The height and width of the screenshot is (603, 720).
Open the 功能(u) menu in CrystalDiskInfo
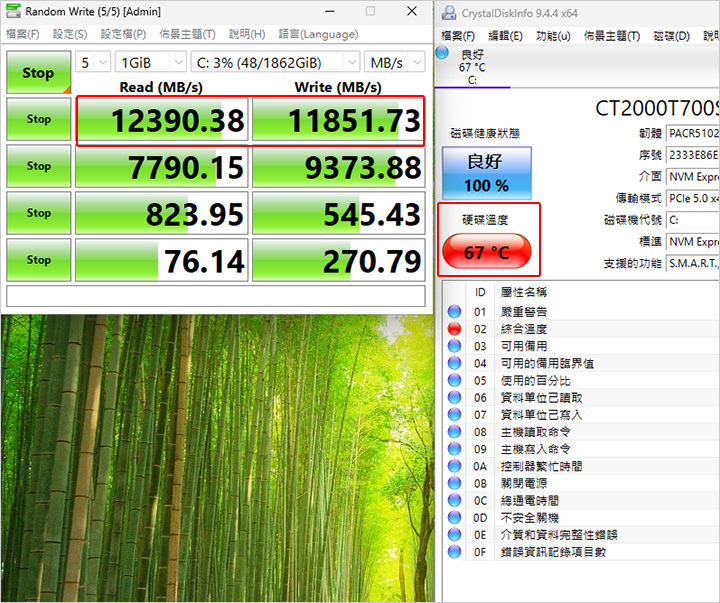[x=553, y=36]
